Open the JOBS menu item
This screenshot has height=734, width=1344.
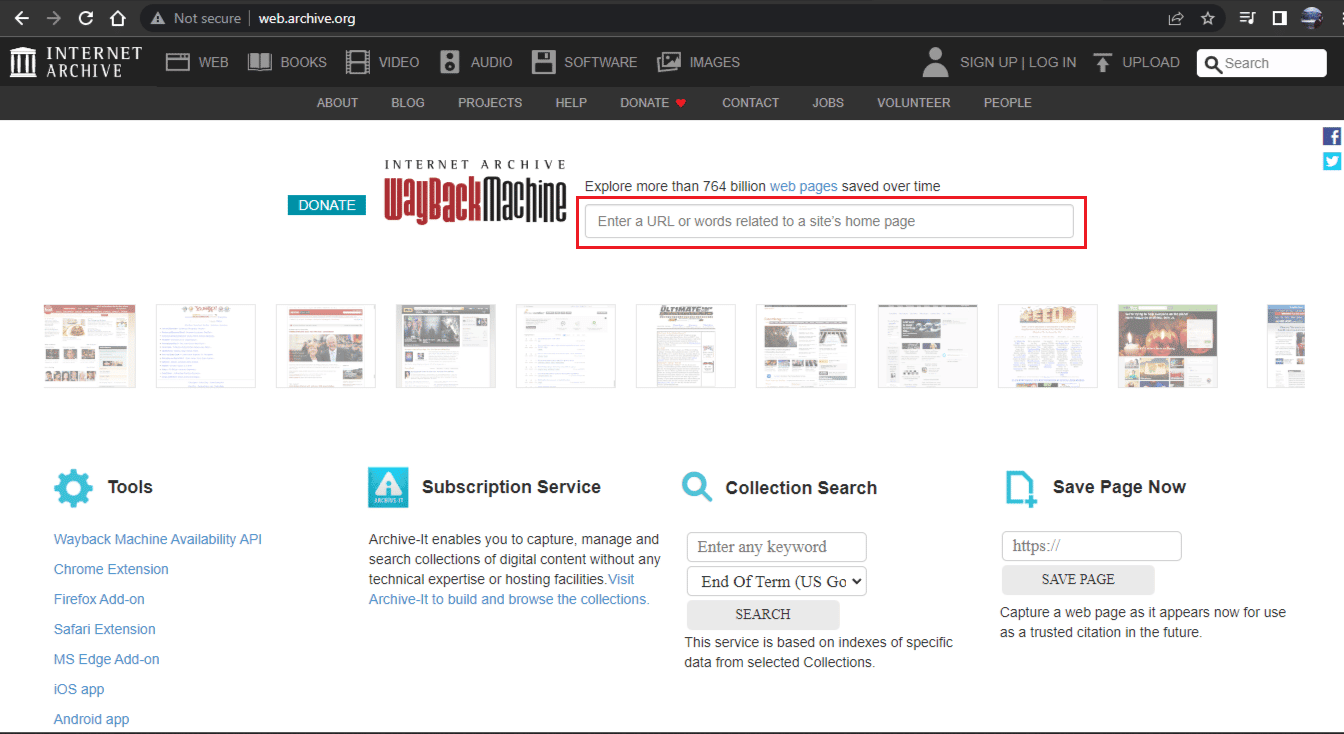[x=828, y=103]
